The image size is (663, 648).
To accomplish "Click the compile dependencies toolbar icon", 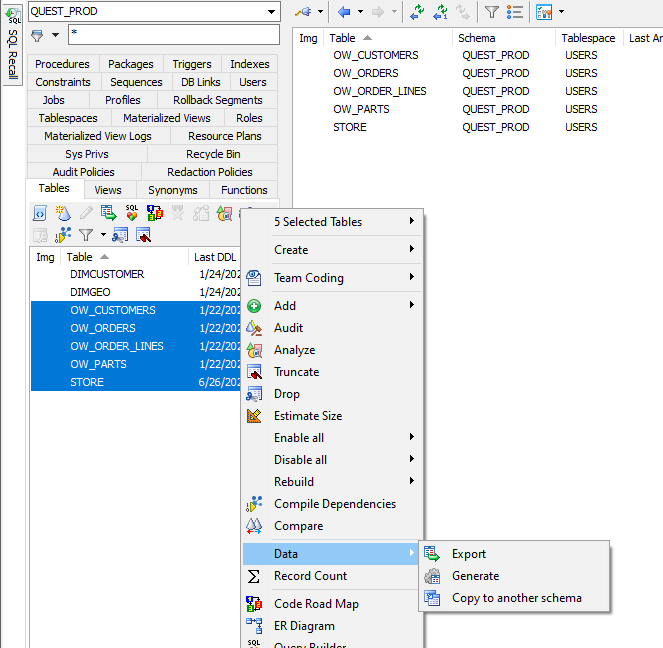I will point(63,235).
